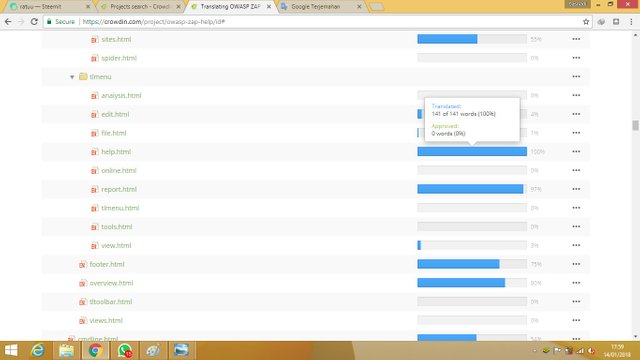Viewport: 640px width, 360px height.
Task: Close the ratuu — Steemit tab
Action: click(88, 7)
